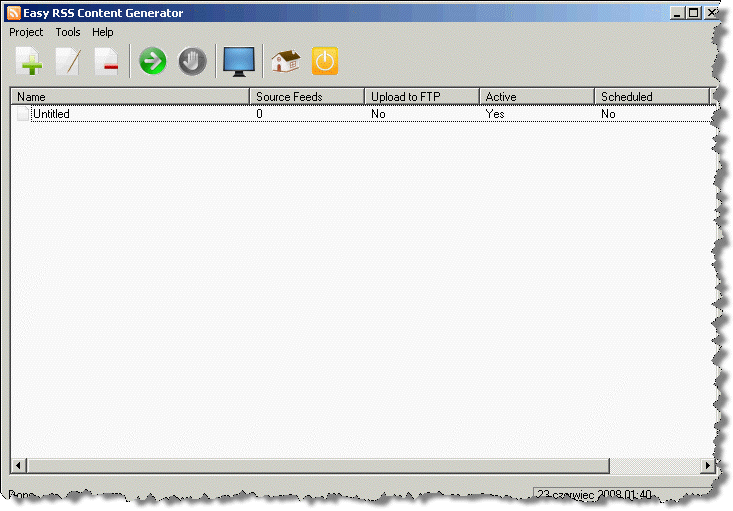Click the right arrow of horizontal scrollbar

click(x=707, y=465)
